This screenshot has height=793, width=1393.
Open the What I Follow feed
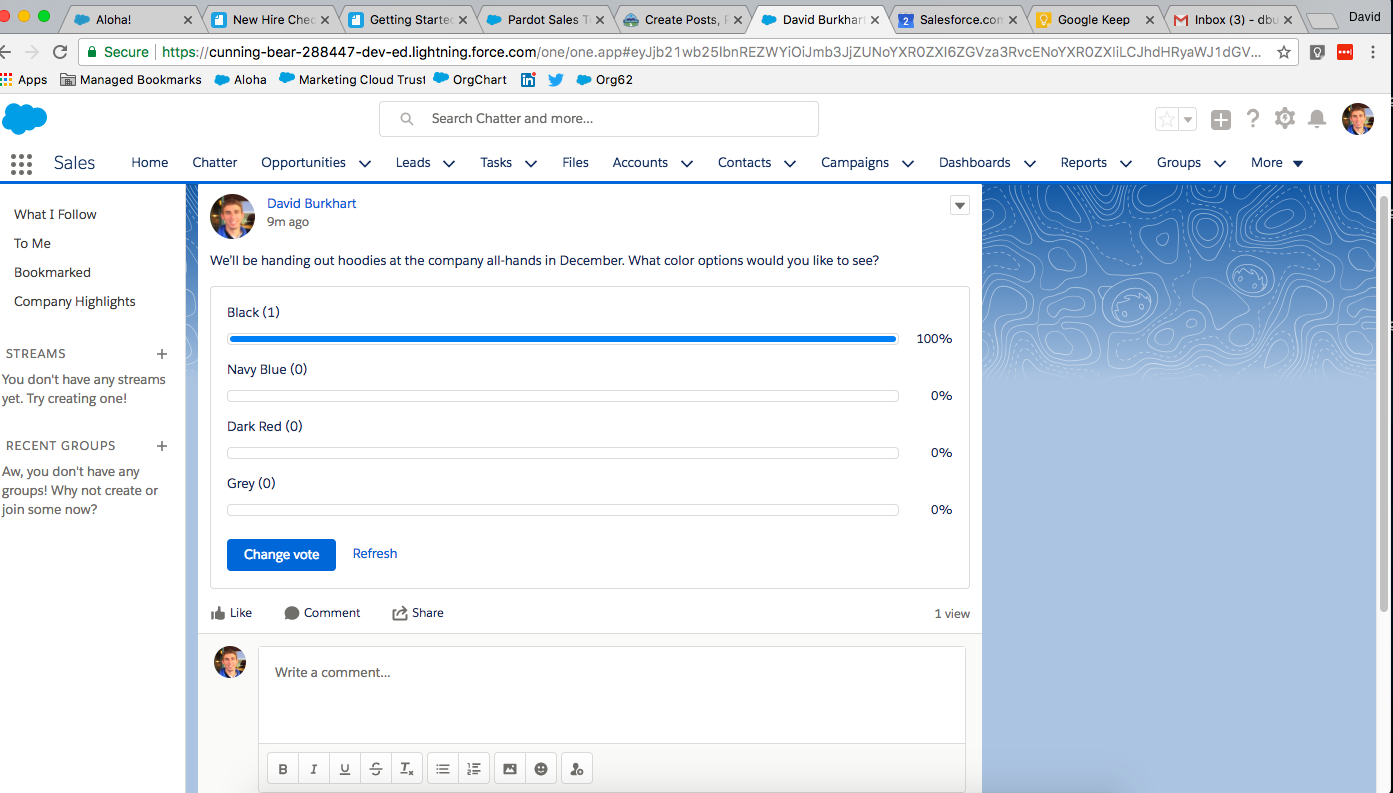click(55, 215)
